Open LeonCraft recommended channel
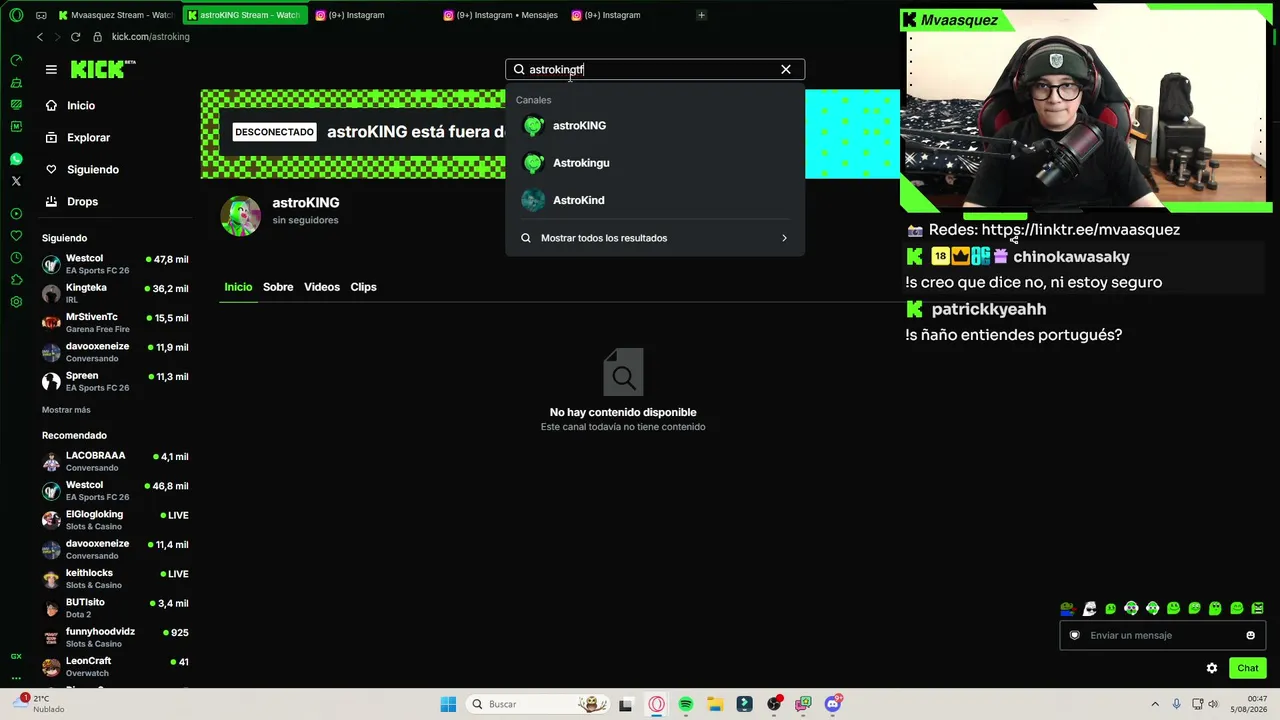The width and height of the screenshot is (1280, 720). point(115,667)
